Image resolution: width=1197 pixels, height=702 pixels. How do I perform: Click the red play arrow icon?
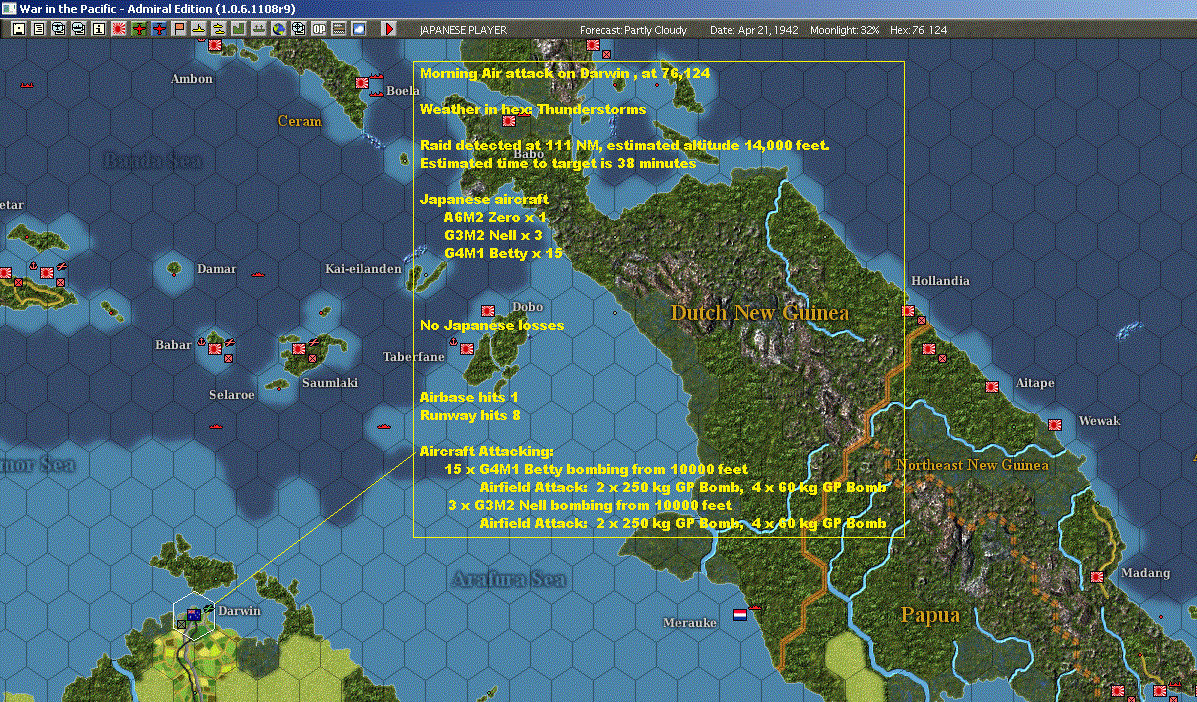[x=389, y=29]
